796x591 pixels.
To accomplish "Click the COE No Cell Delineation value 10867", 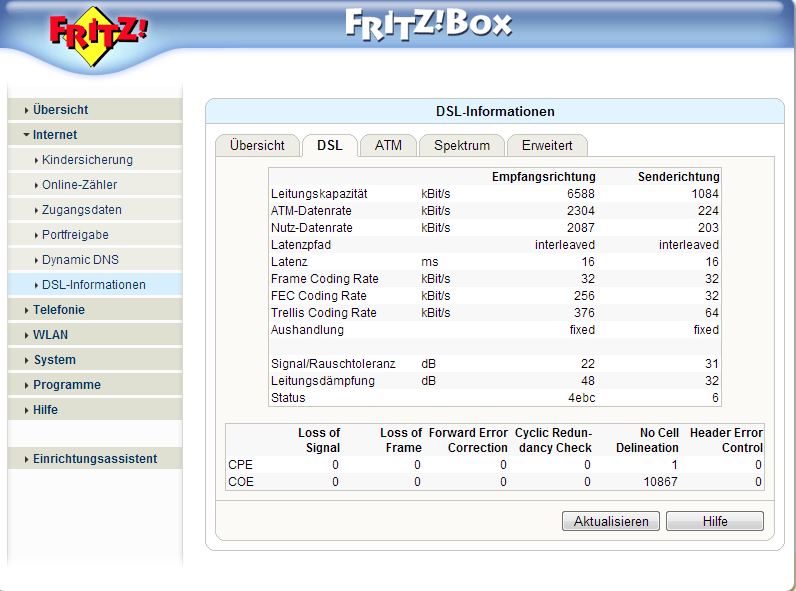I will point(660,481).
